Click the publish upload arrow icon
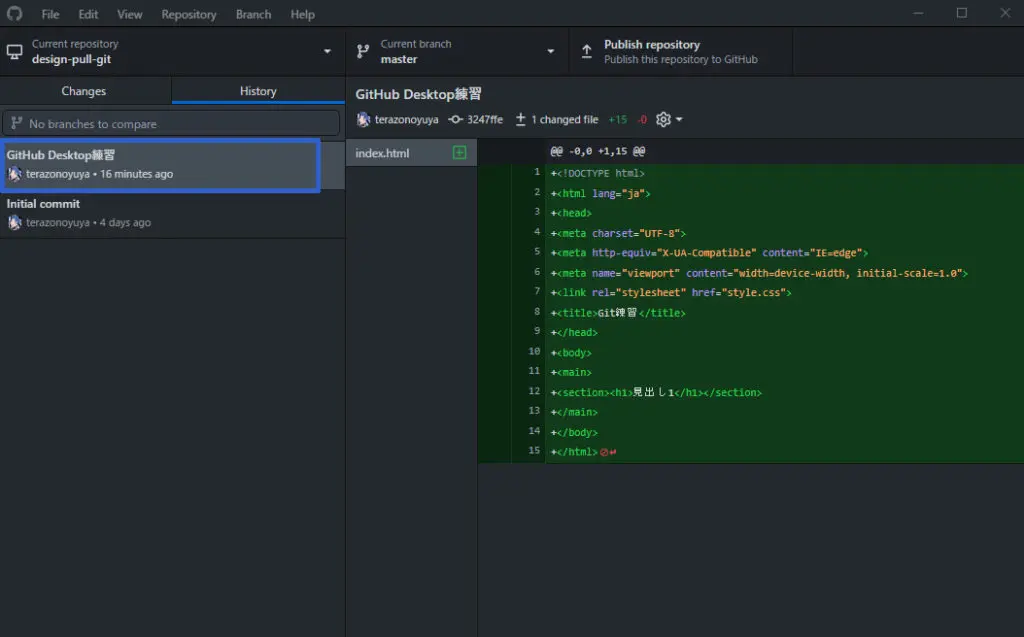The width and height of the screenshot is (1024, 637). pyautogui.click(x=587, y=52)
